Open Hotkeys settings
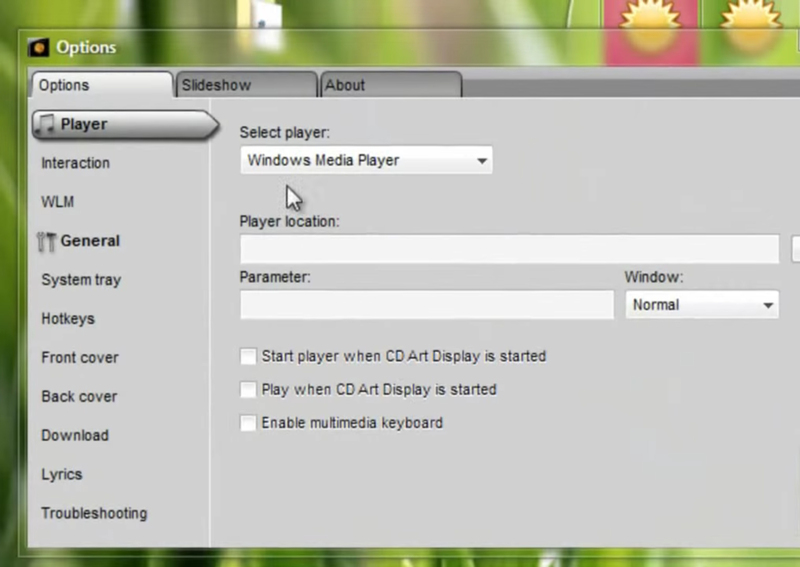 [68, 319]
